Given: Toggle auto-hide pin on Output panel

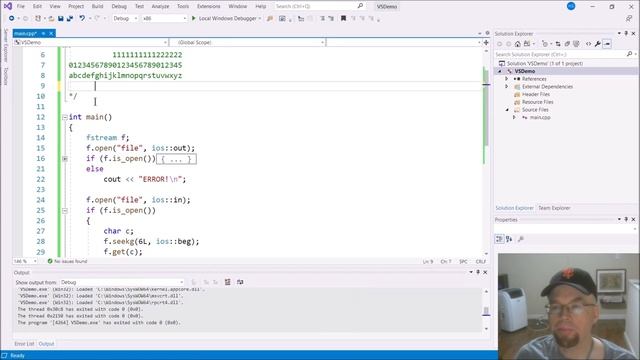Looking at the screenshot, I should (x=478, y=272).
